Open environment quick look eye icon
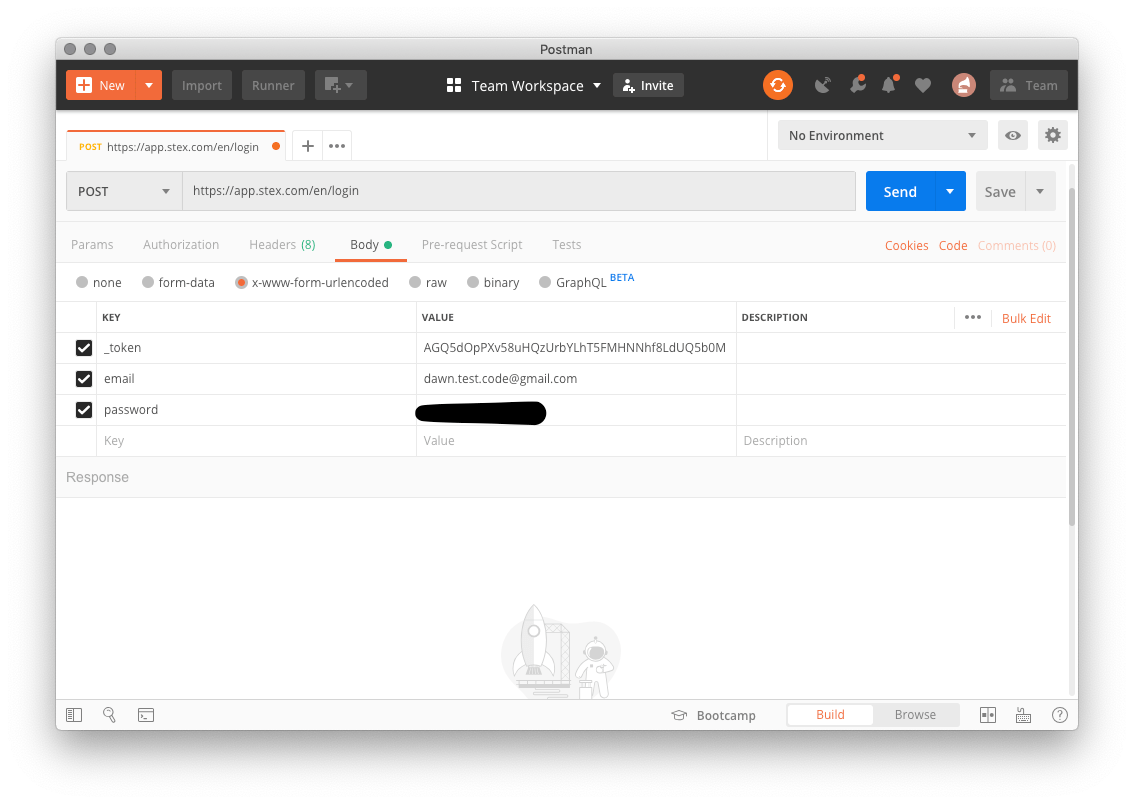The height and width of the screenshot is (804, 1134). coord(1012,135)
